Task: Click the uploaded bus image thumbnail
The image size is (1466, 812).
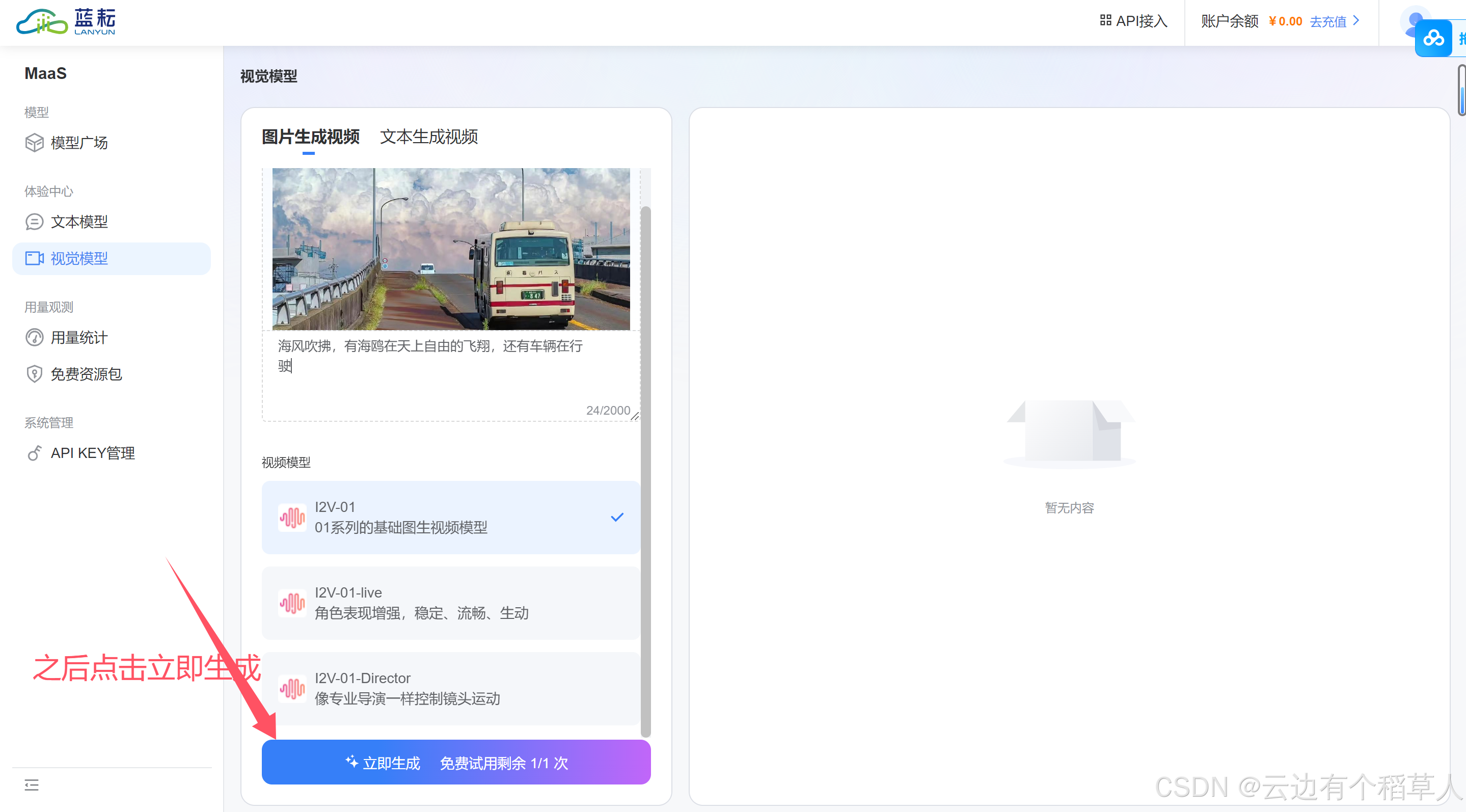Action: (451, 249)
